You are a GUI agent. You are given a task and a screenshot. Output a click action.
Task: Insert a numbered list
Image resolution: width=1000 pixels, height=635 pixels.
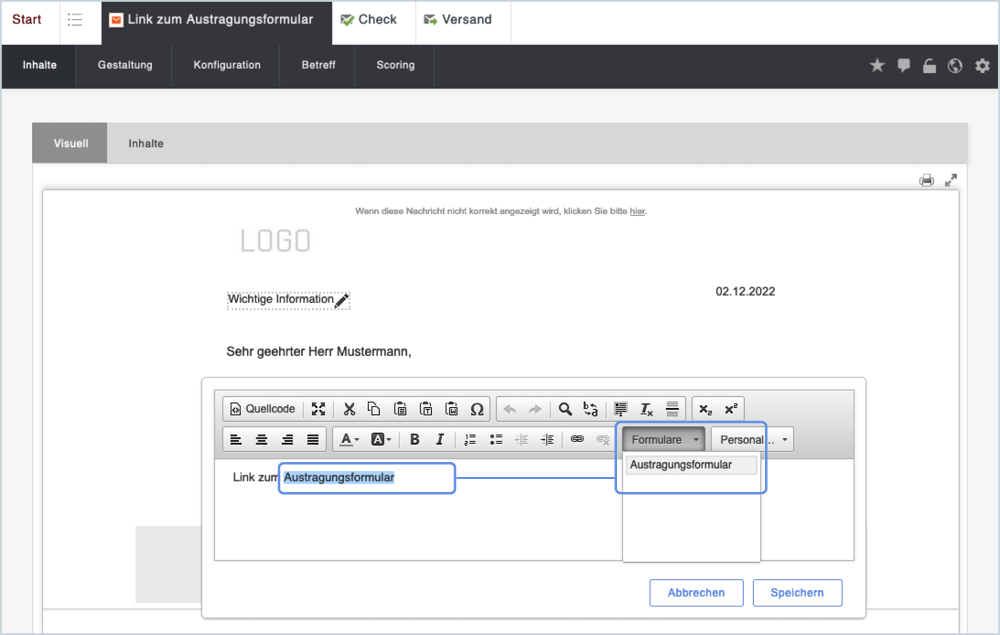[x=470, y=439]
